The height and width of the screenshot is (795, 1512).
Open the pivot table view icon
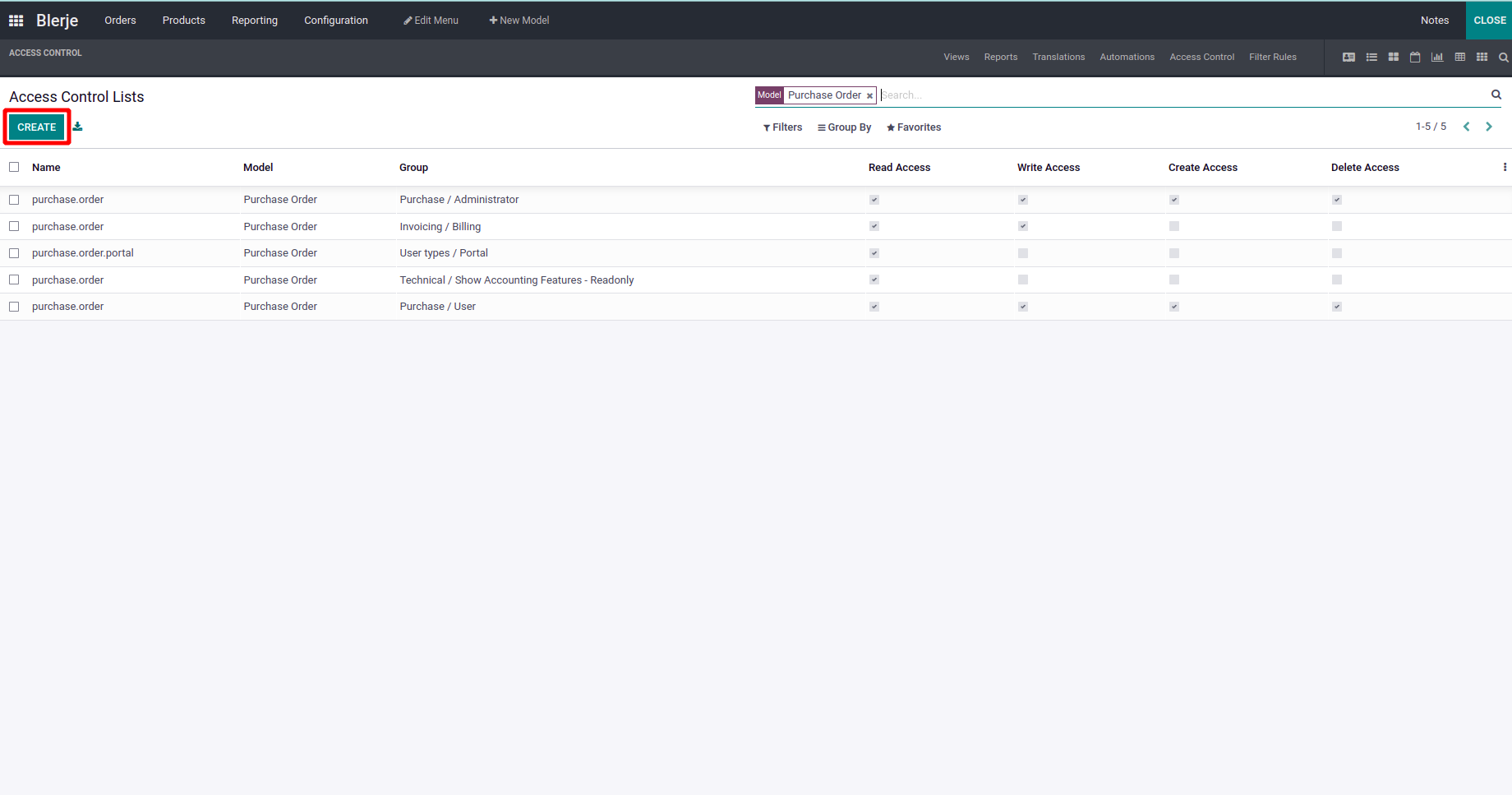coord(1460,58)
